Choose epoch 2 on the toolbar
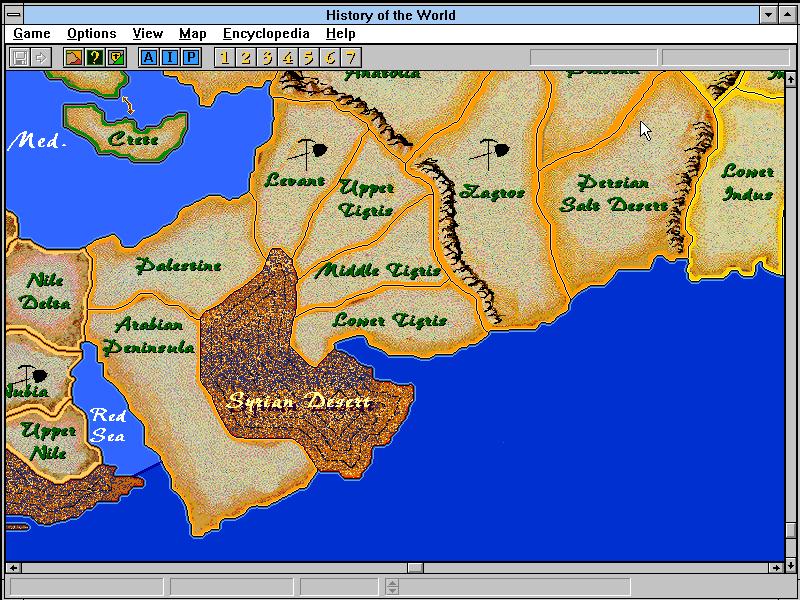The height and width of the screenshot is (600, 800). point(245,58)
